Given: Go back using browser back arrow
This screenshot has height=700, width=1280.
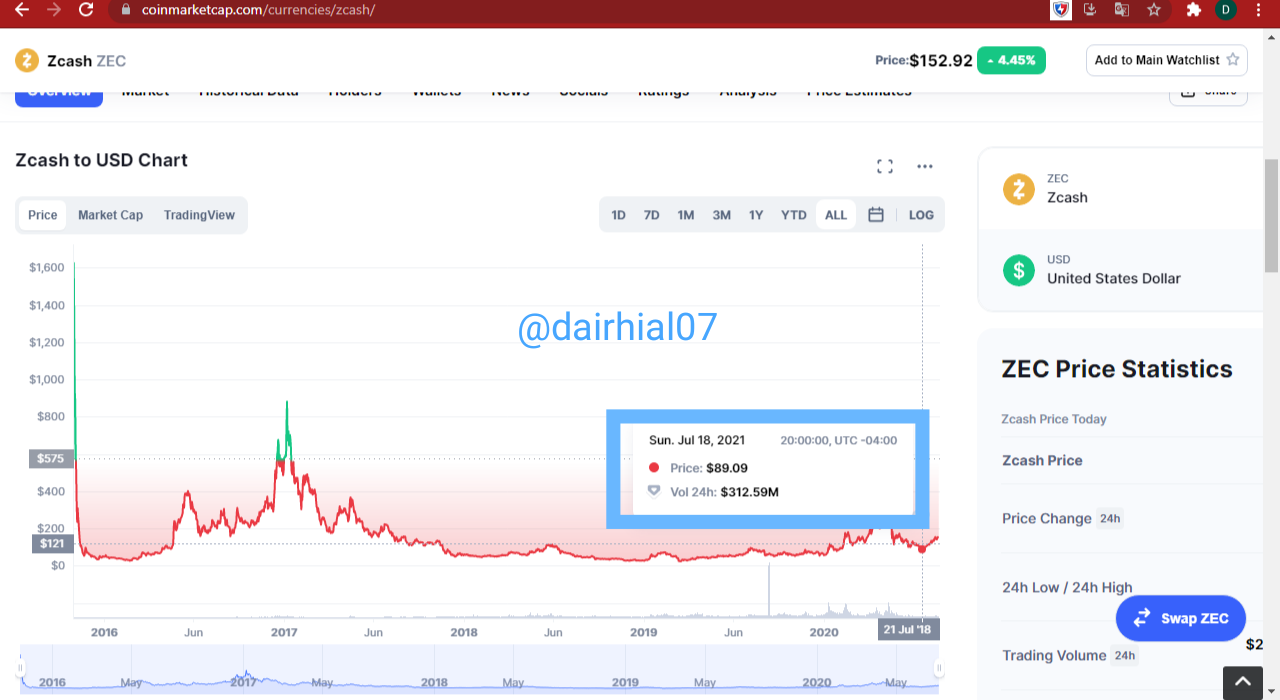Looking at the screenshot, I should click(22, 10).
